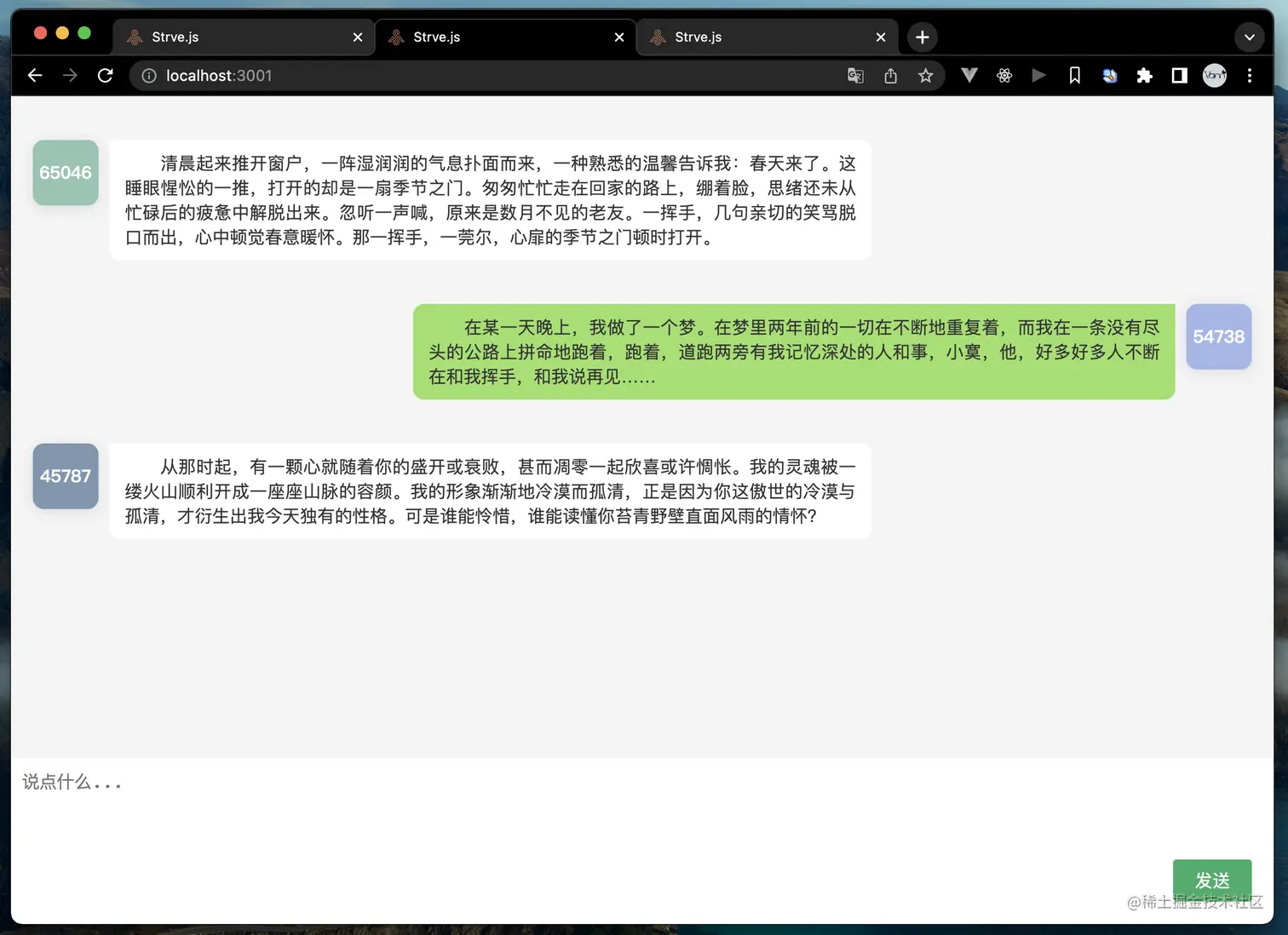Maximize the browser with green button

84,33
